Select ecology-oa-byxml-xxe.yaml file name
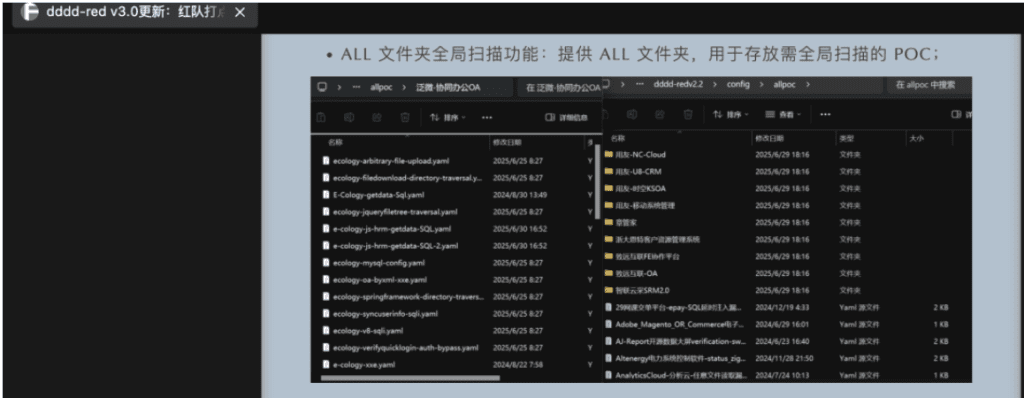Image resolution: width=1024 pixels, height=398 pixels. (x=379, y=280)
